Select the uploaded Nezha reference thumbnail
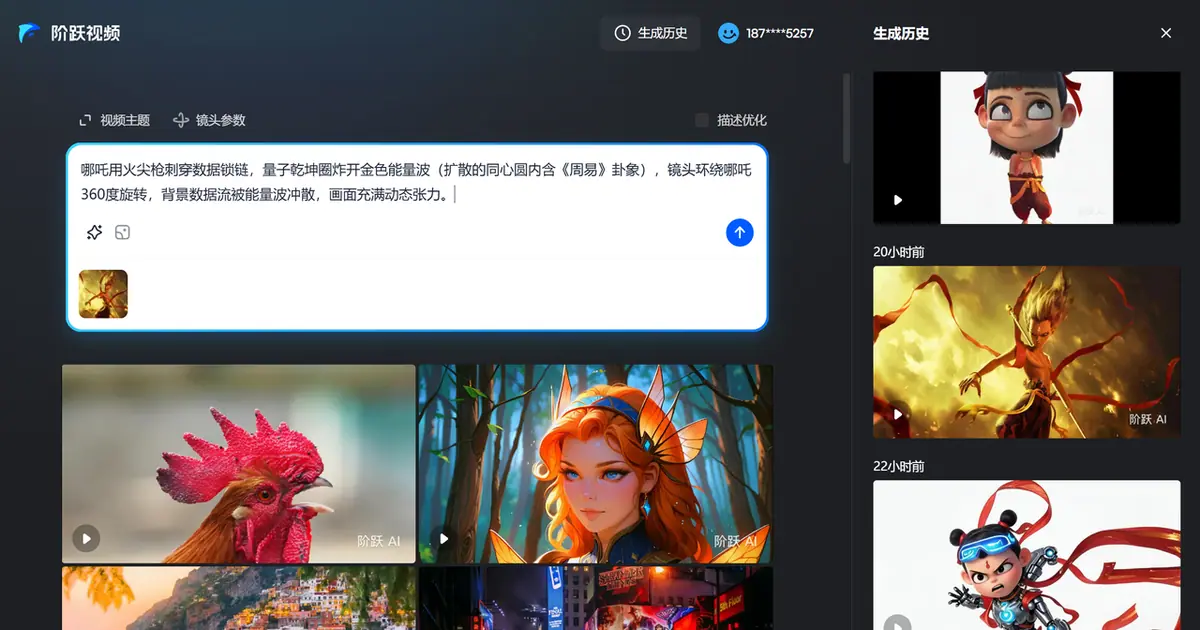 click(x=103, y=294)
